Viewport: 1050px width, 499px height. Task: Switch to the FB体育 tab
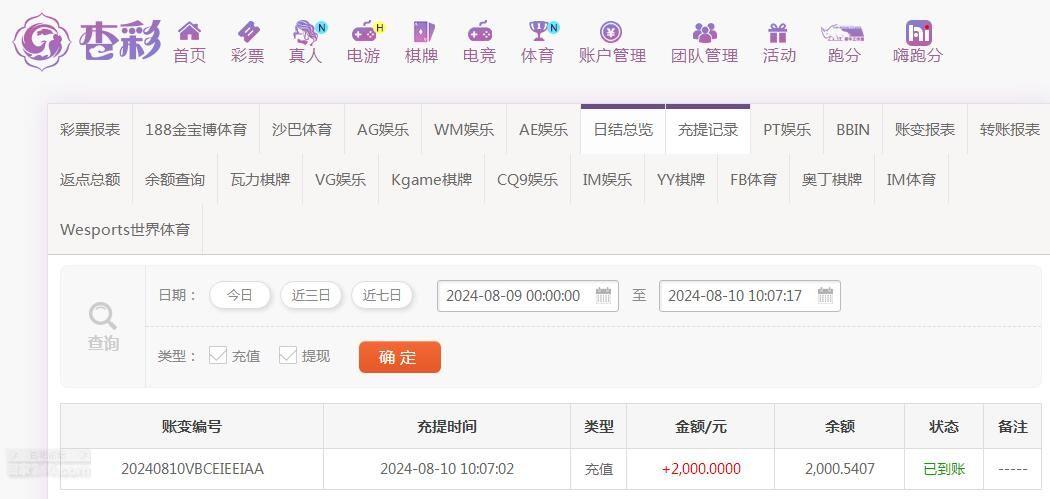pos(753,180)
